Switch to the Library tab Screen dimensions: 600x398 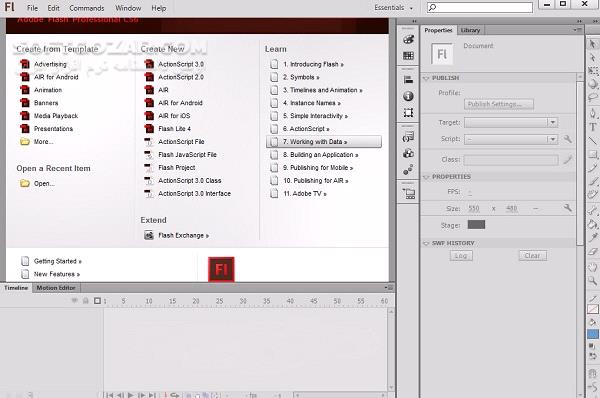point(470,30)
